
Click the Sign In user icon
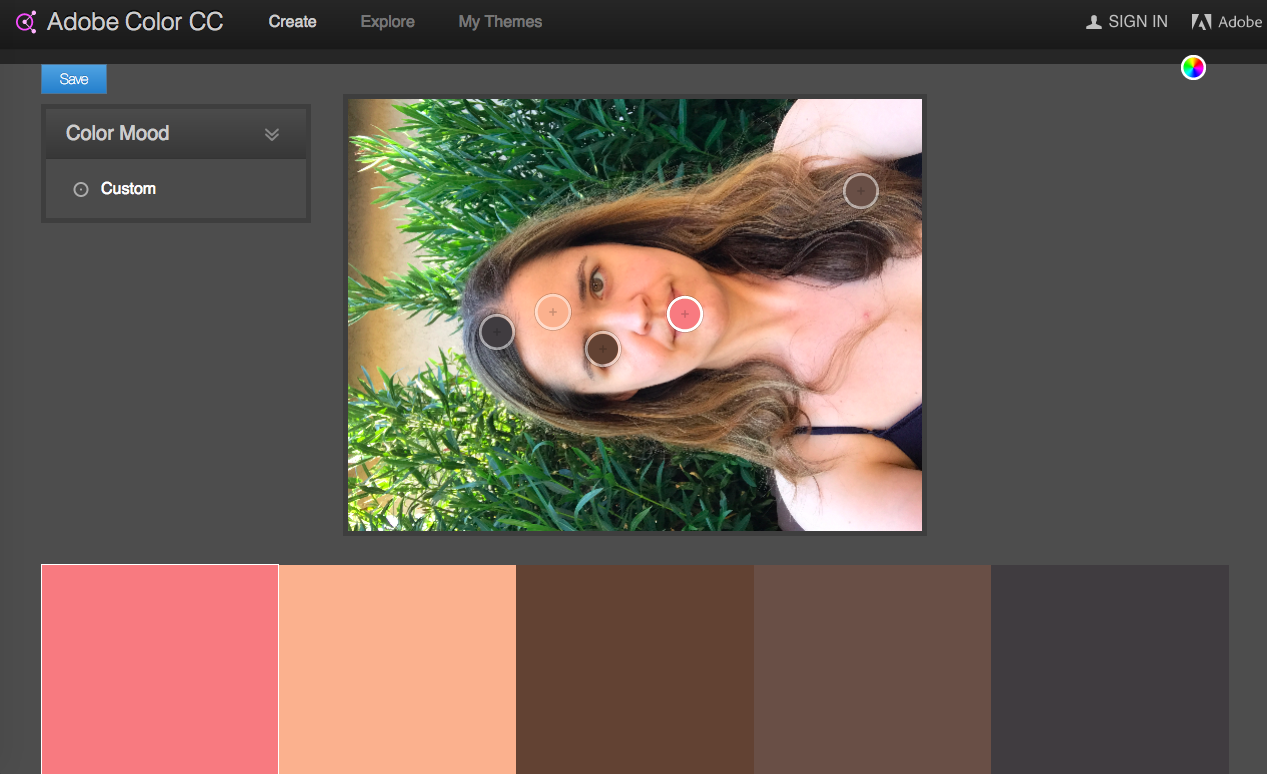point(1094,22)
